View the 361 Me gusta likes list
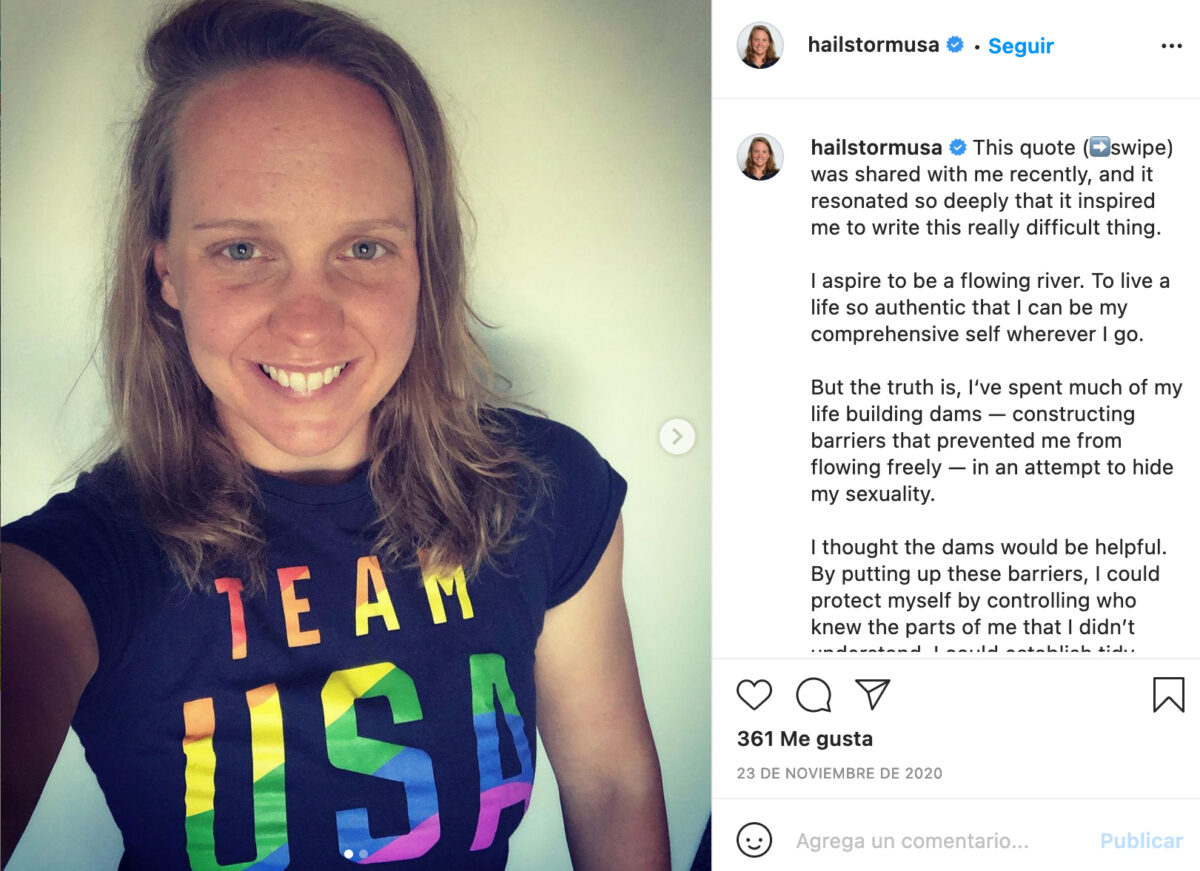1200x871 pixels. (x=804, y=739)
